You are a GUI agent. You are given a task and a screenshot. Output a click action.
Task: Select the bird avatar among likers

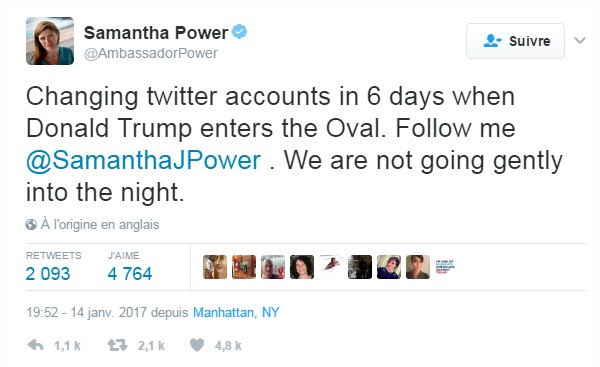coord(331,267)
